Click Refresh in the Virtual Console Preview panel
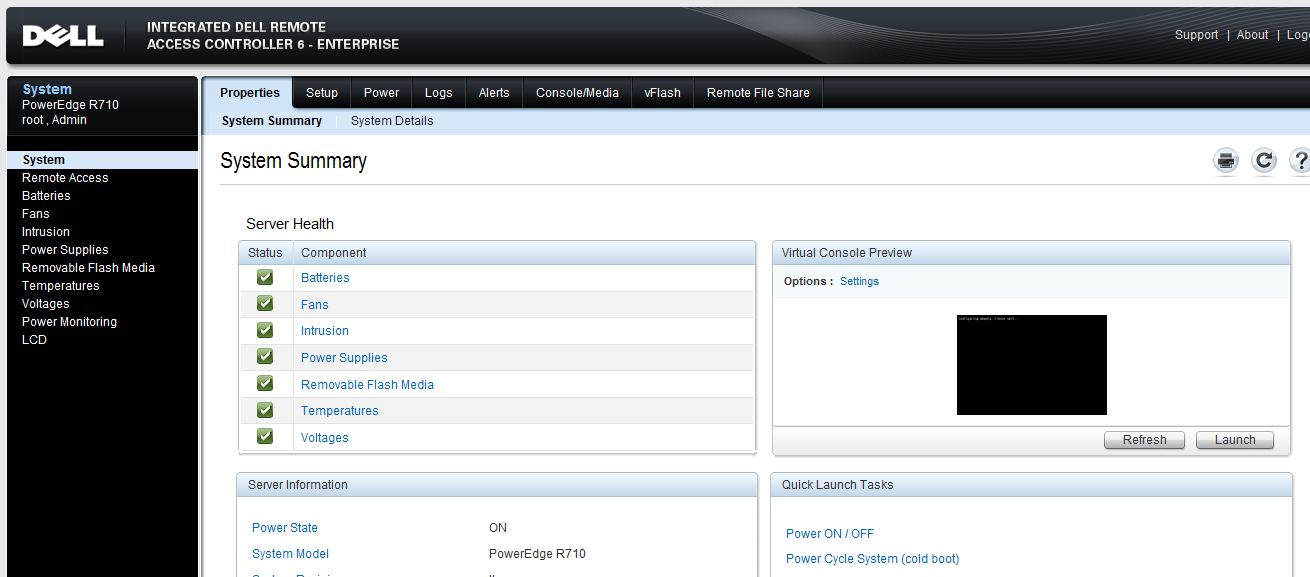 click(x=1143, y=440)
